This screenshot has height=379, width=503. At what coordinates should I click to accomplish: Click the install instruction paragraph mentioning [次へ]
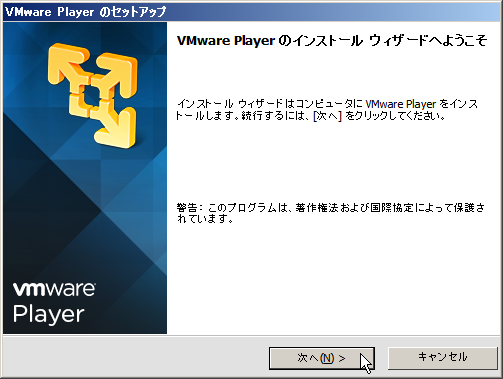pos(327,110)
